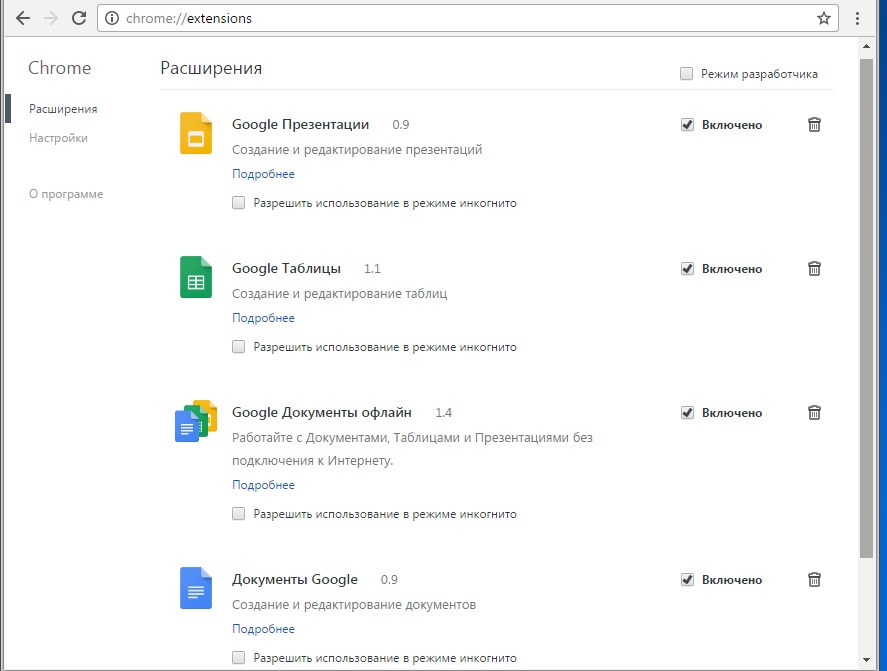
Task: Disable Google Презентации via Включено checkbox
Action: [687, 124]
